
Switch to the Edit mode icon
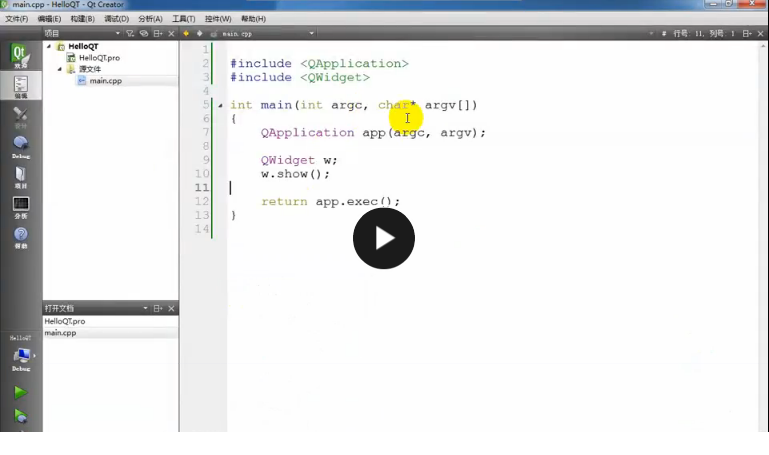click(x=21, y=87)
